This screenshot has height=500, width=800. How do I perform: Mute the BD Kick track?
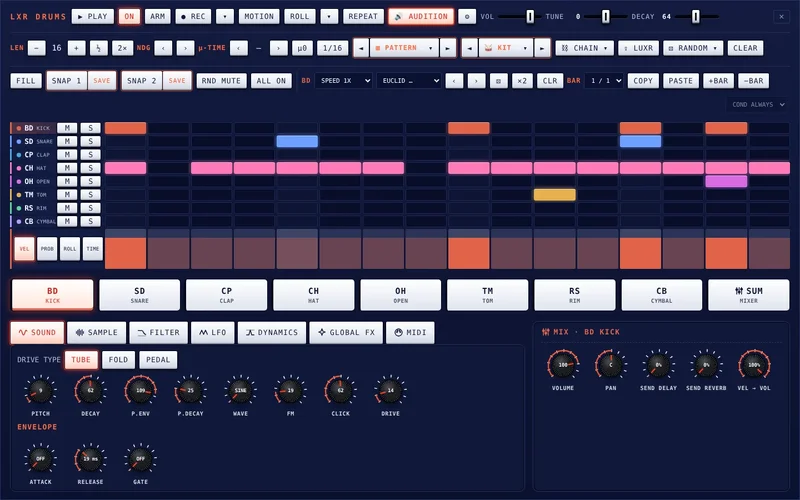pos(67,128)
